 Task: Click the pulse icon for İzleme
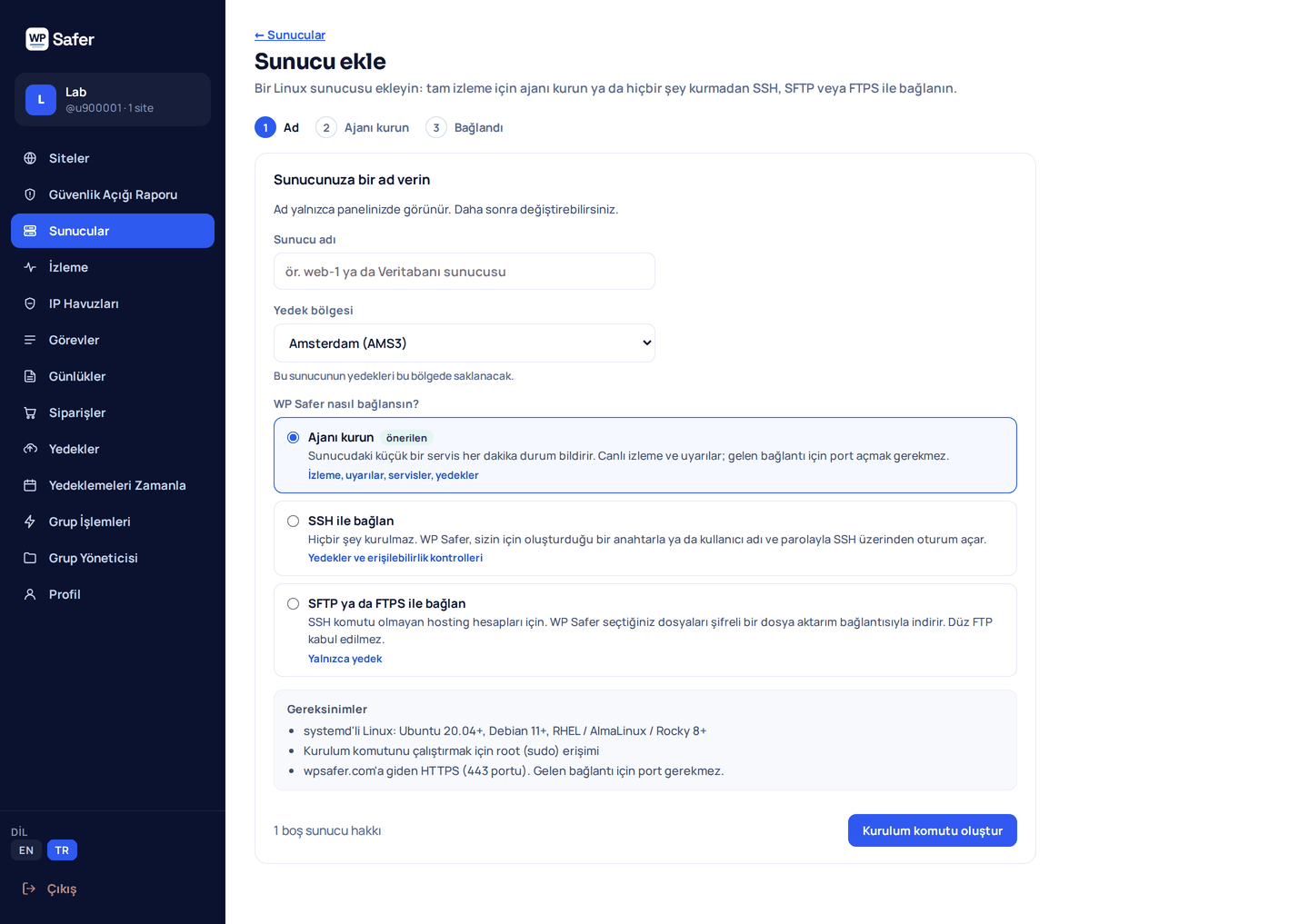click(x=30, y=267)
